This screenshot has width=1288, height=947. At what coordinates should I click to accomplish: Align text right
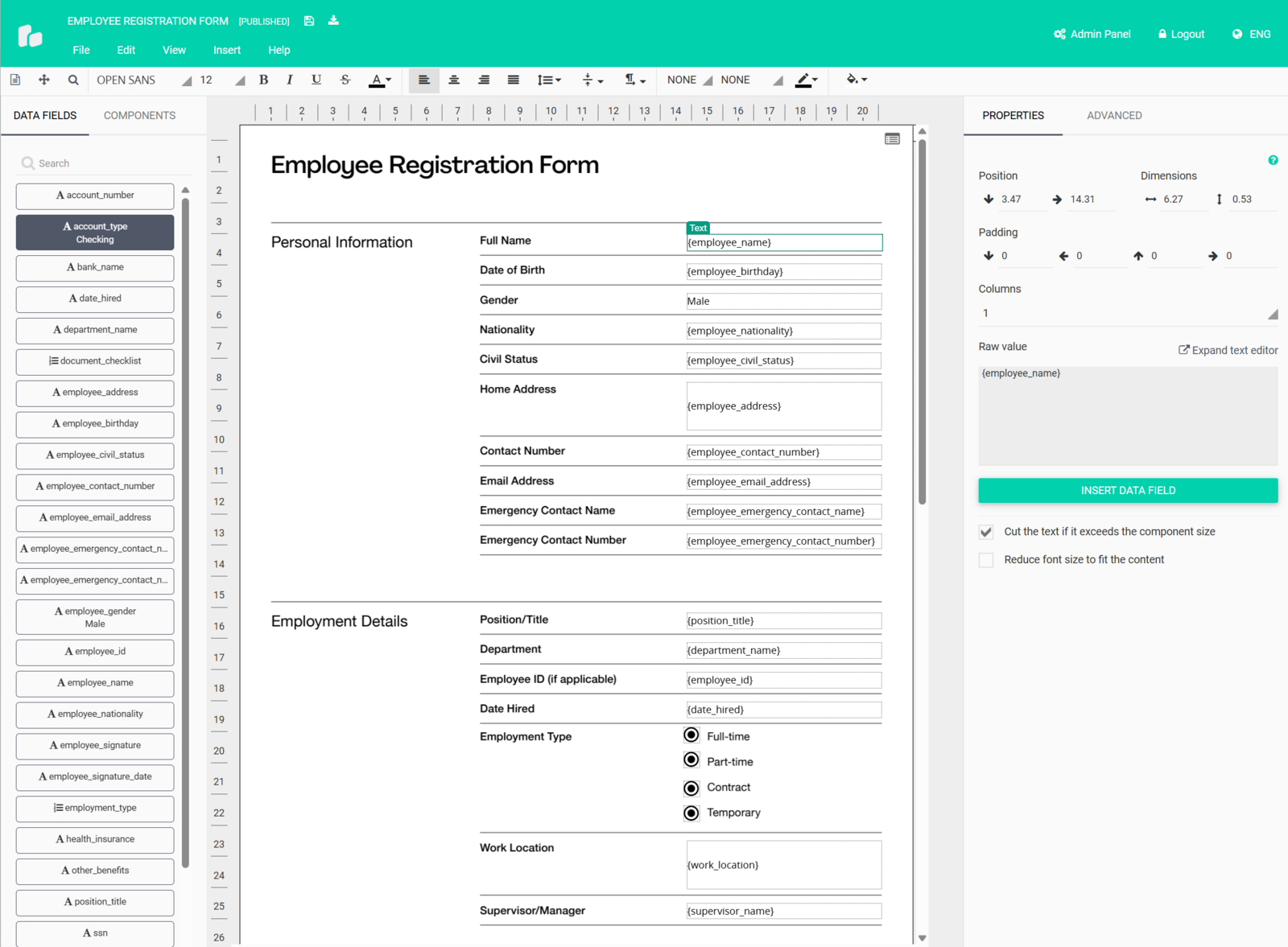point(484,80)
